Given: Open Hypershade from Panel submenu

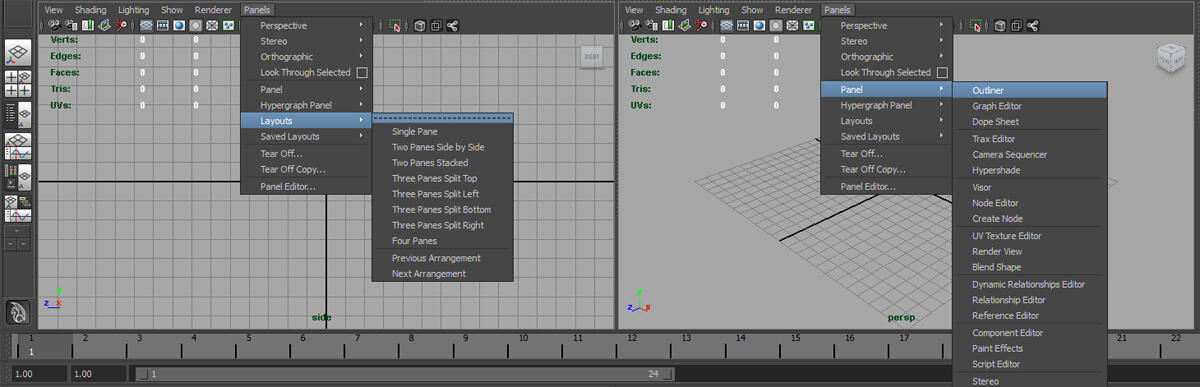Looking at the screenshot, I should [1030, 170].
